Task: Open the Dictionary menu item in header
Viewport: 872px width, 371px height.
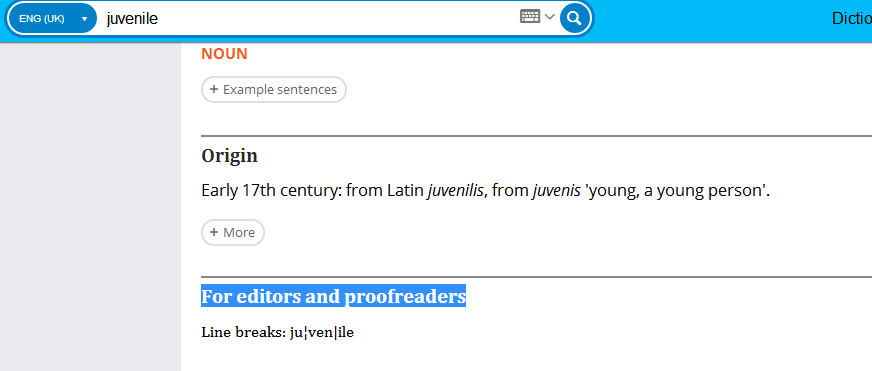Action: (x=851, y=19)
